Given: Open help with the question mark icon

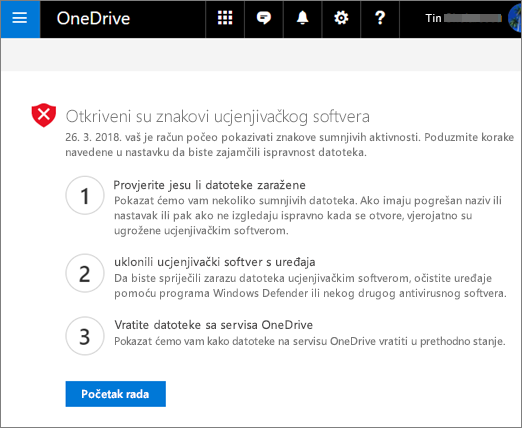Looking at the screenshot, I should (x=380, y=18).
